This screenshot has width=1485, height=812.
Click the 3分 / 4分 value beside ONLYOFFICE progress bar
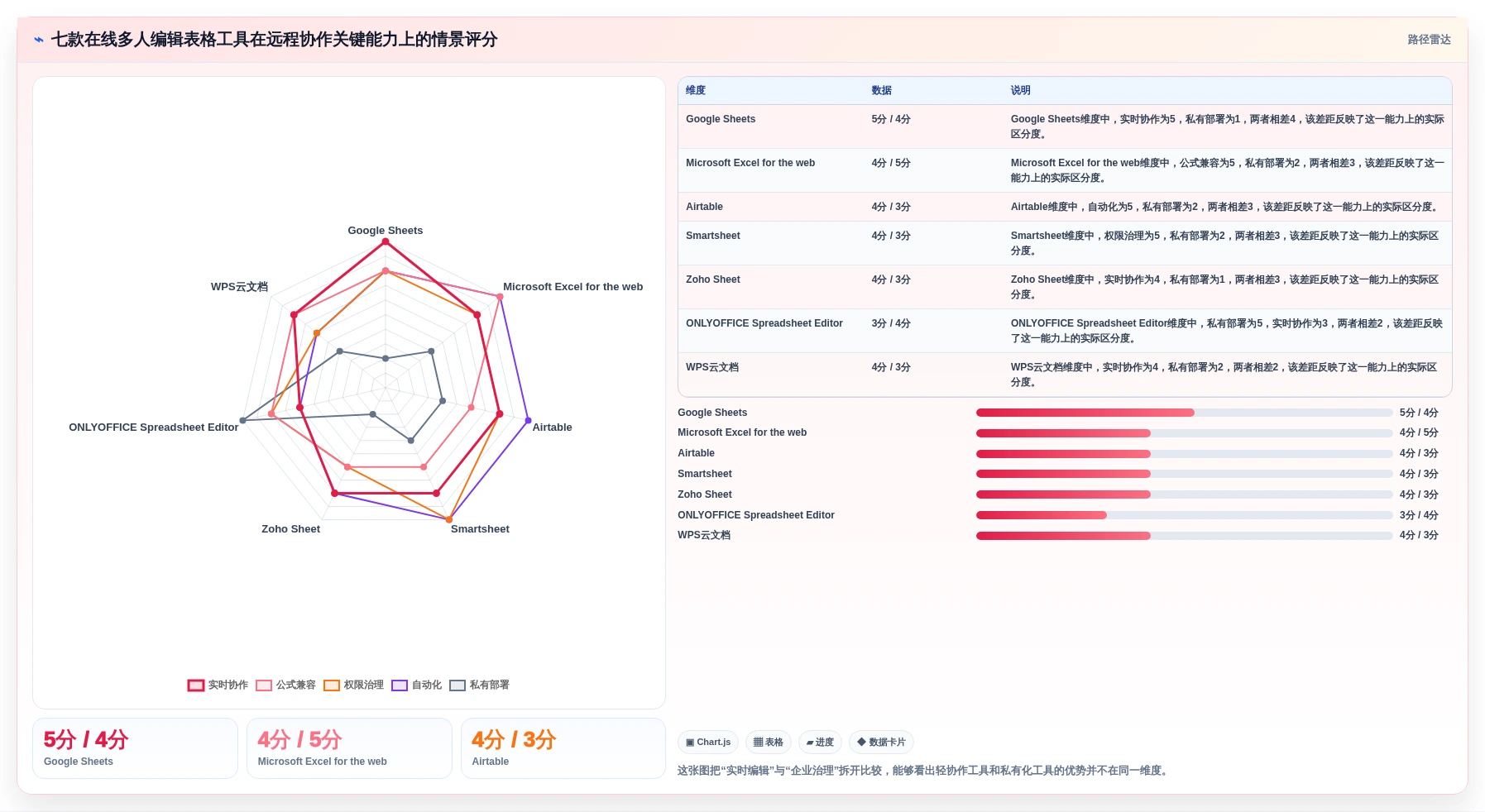point(1419,515)
